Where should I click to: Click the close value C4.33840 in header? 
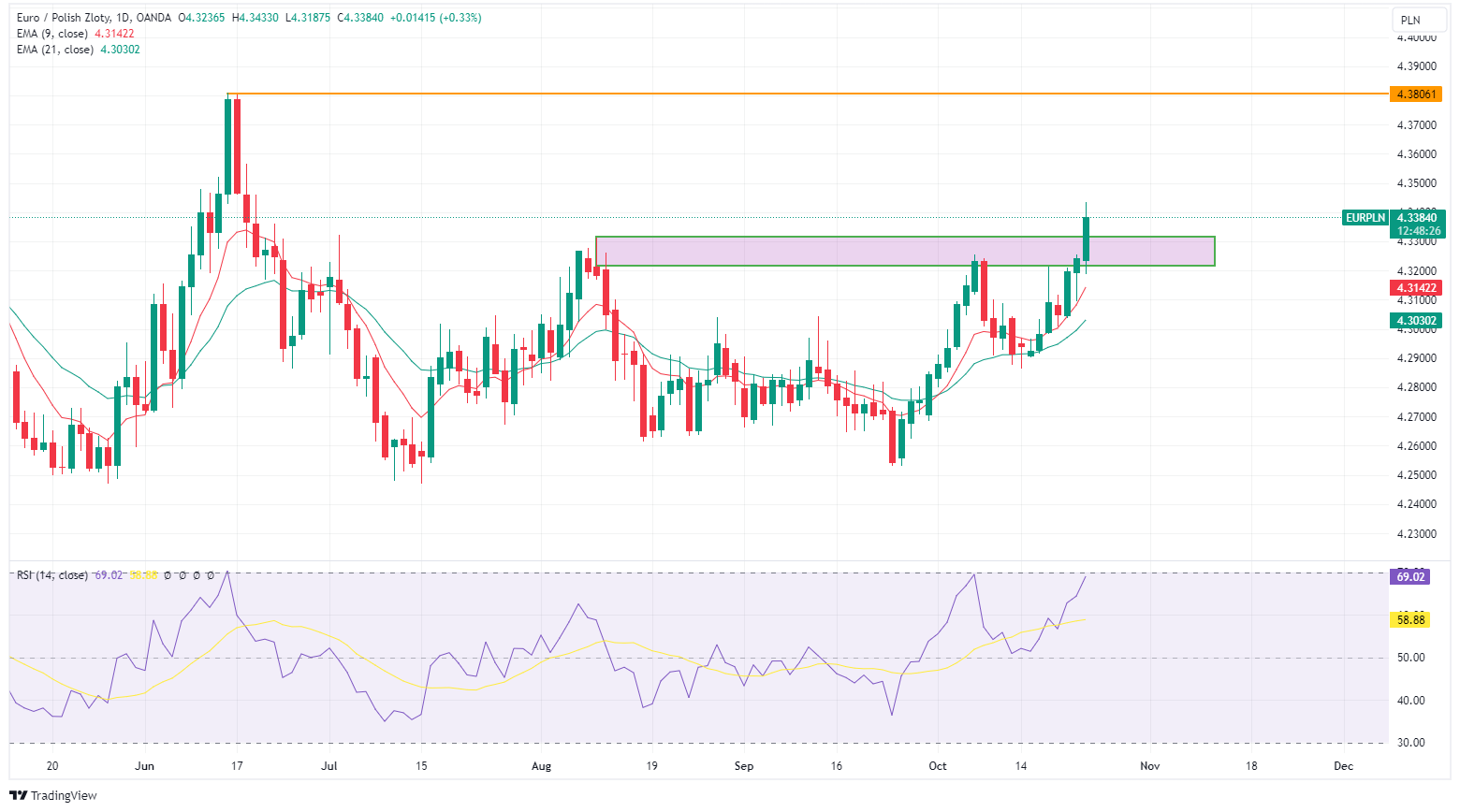click(x=360, y=18)
